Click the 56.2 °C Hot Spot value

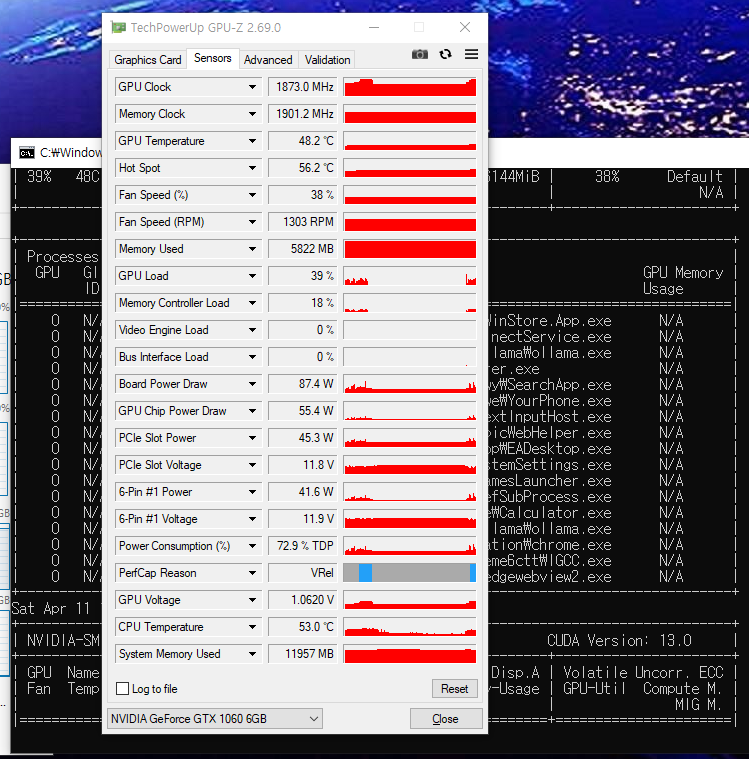303,168
